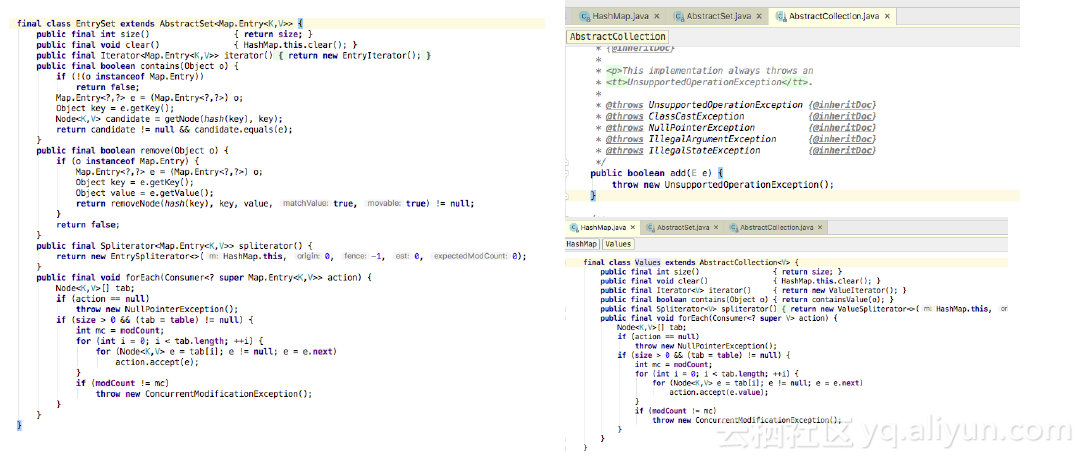Viewport: 1084px width, 460px height.
Task: Click 'forEach(Consumer<? super V> action)' line
Action: 719,318
